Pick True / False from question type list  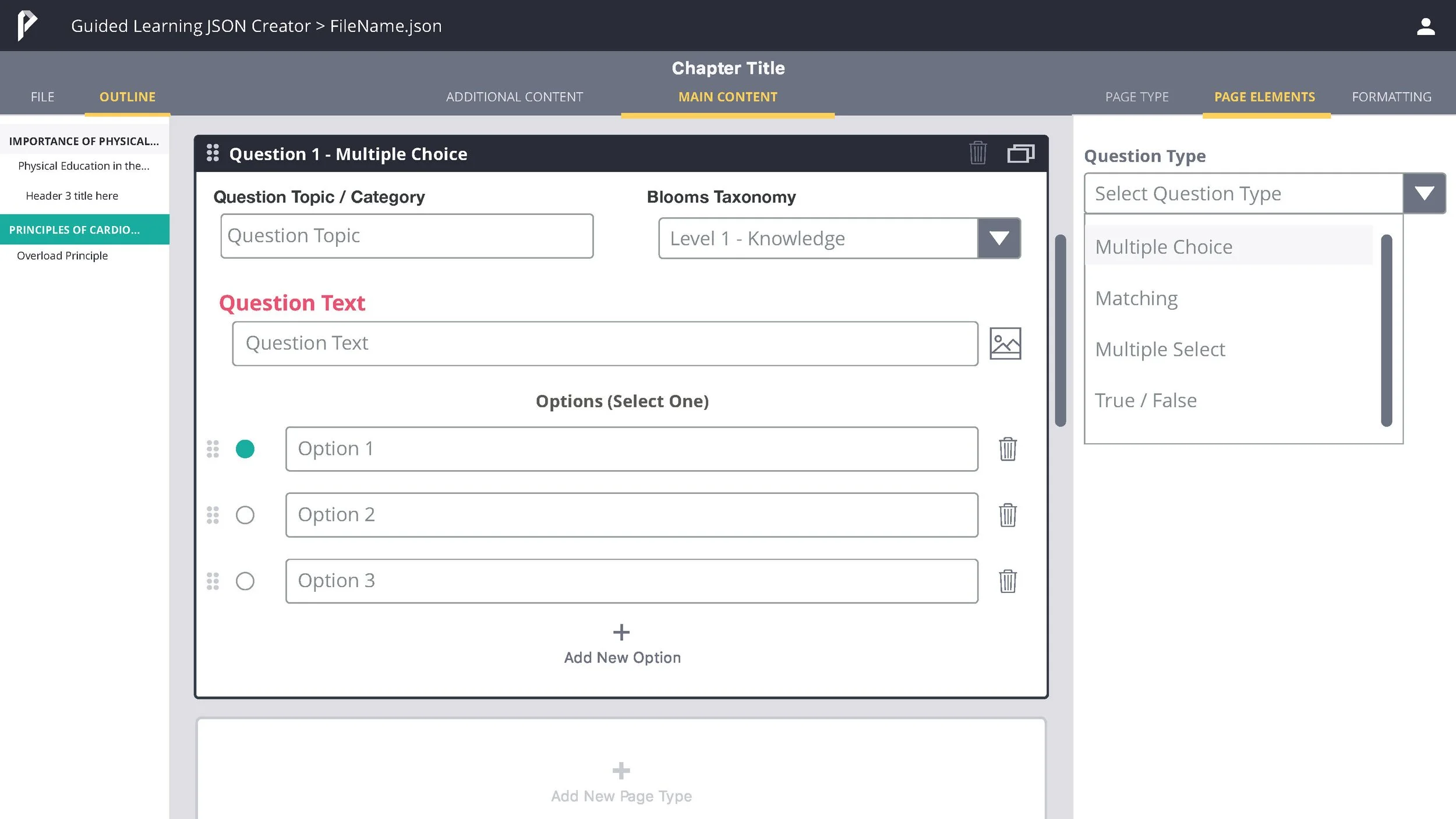click(x=1146, y=401)
